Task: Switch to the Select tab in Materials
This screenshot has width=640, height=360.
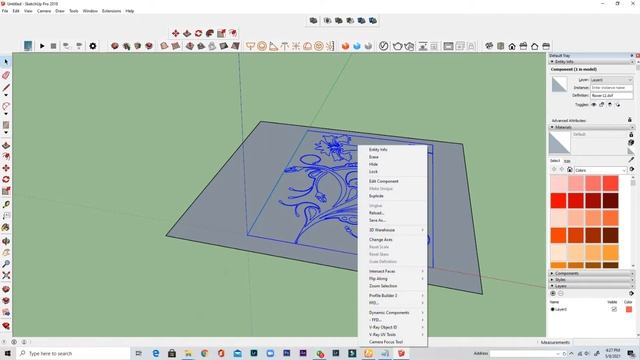Action: (x=555, y=161)
